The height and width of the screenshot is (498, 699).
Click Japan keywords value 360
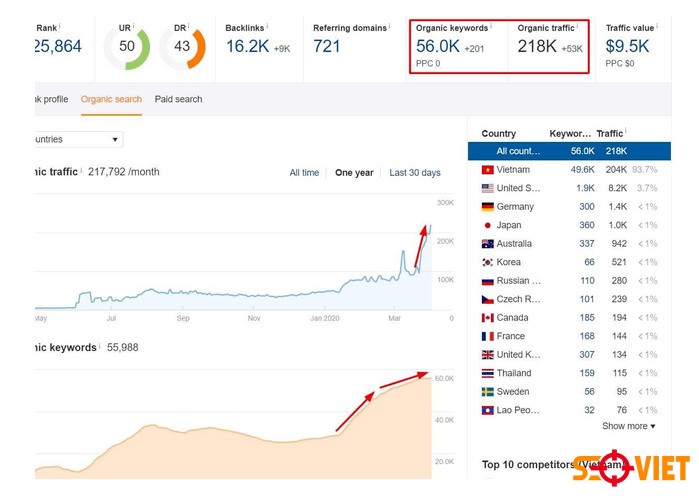tap(587, 225)
